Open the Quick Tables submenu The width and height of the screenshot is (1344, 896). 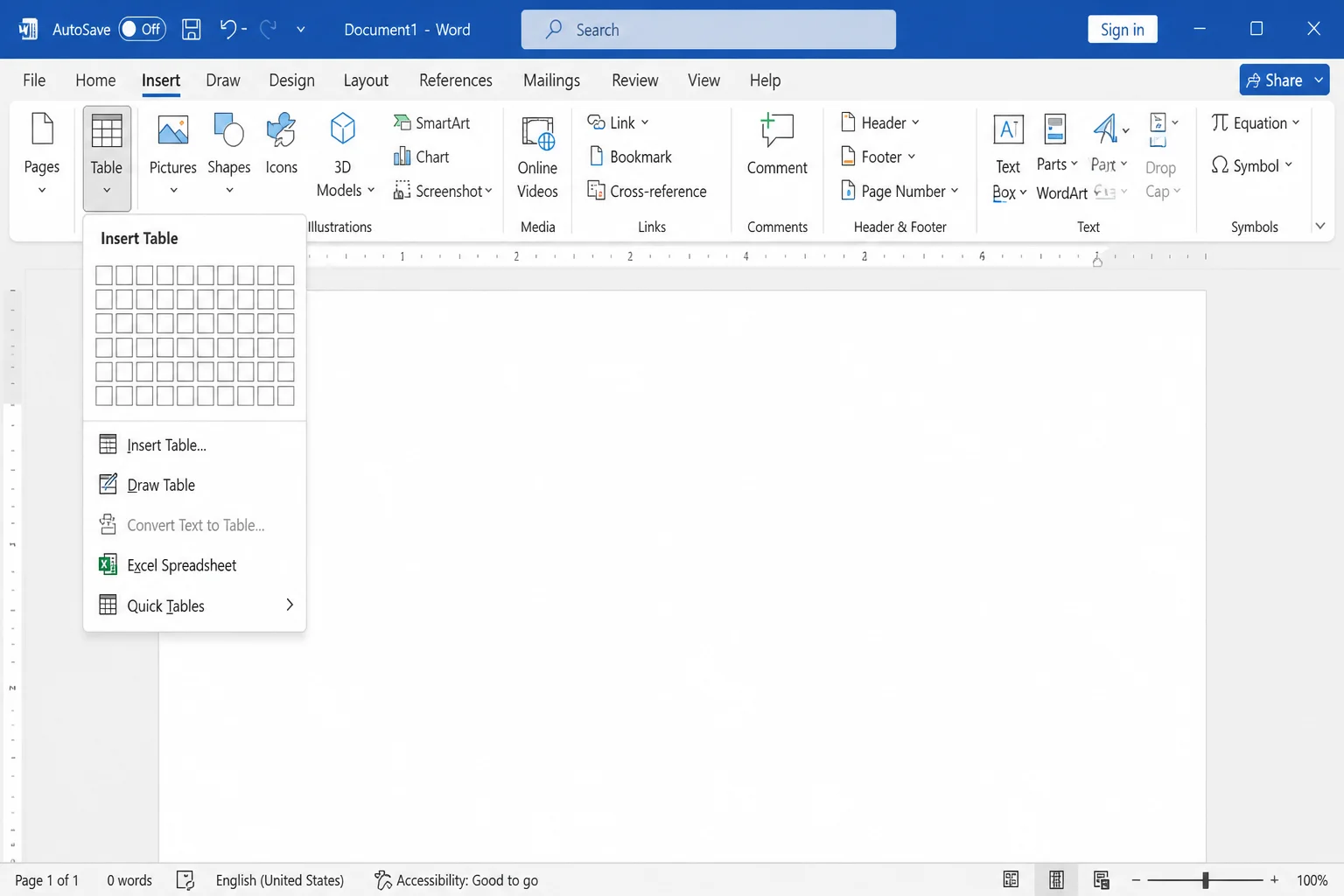click(194, 605)
